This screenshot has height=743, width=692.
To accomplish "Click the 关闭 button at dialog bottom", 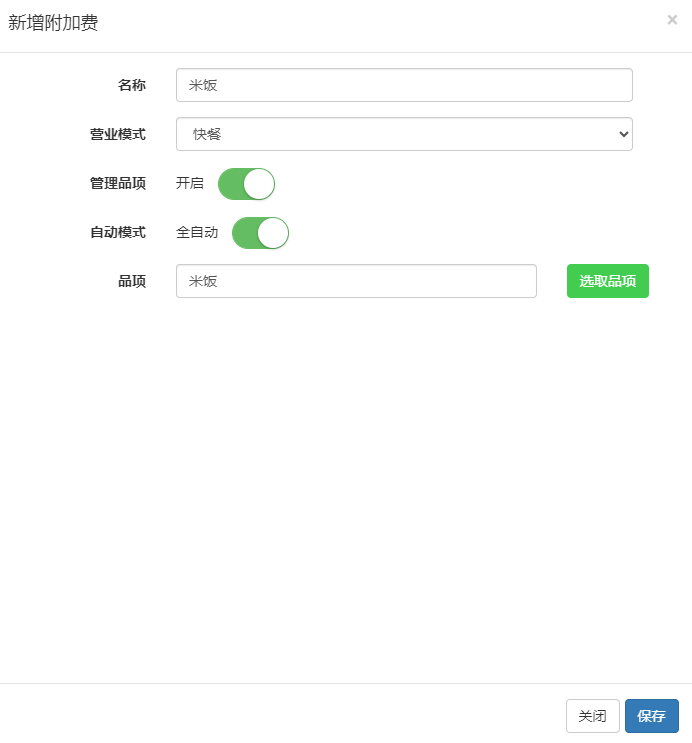I will point(592,716).
